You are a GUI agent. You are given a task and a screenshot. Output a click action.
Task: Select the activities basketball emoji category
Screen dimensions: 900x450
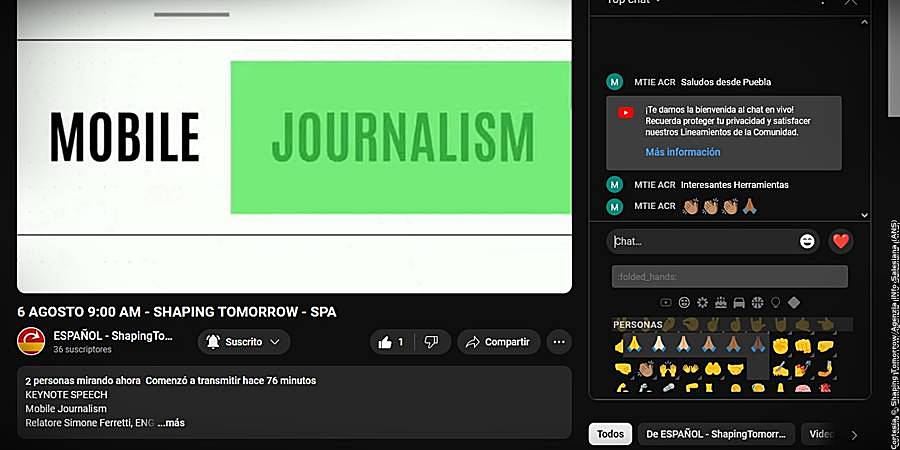click(758, 302)
